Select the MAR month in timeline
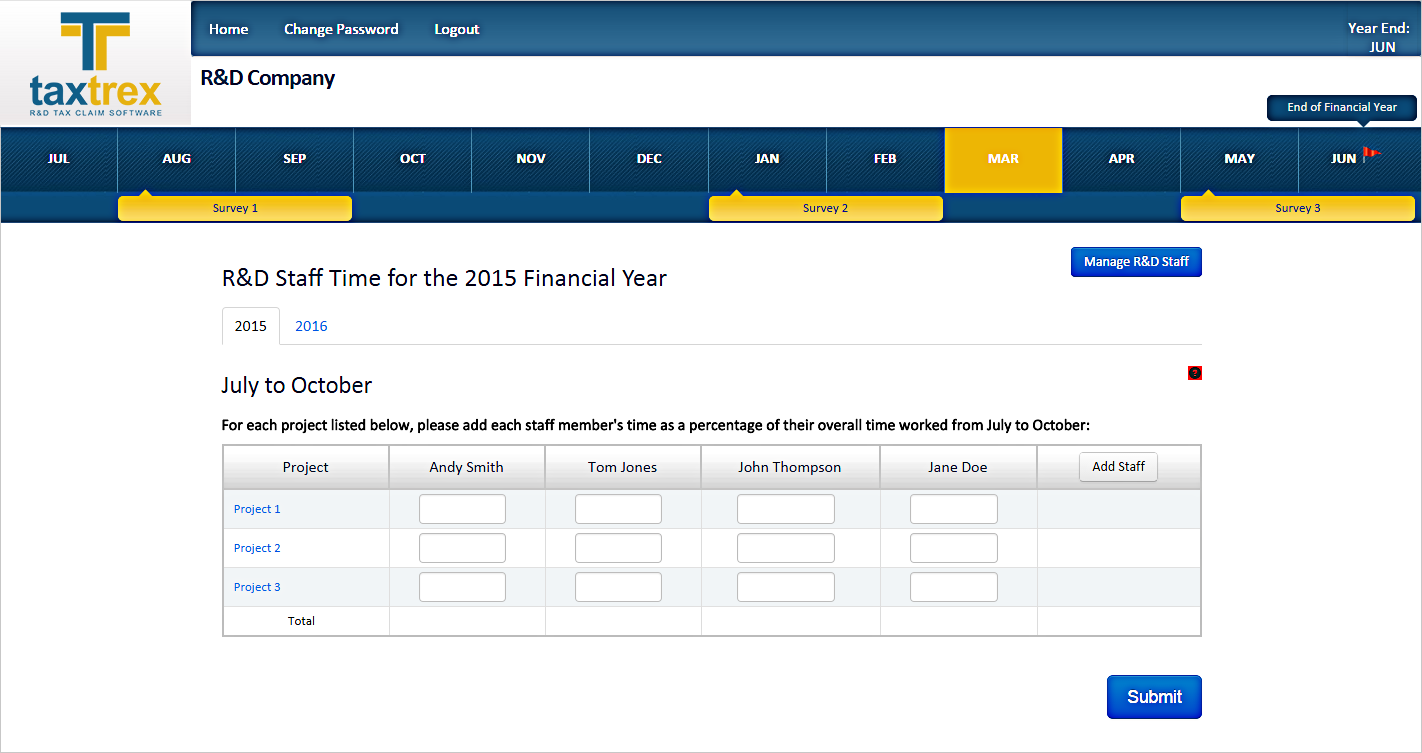Image resolution: width=1422 pixels, height=753 pixels. tap(1003, 159)
